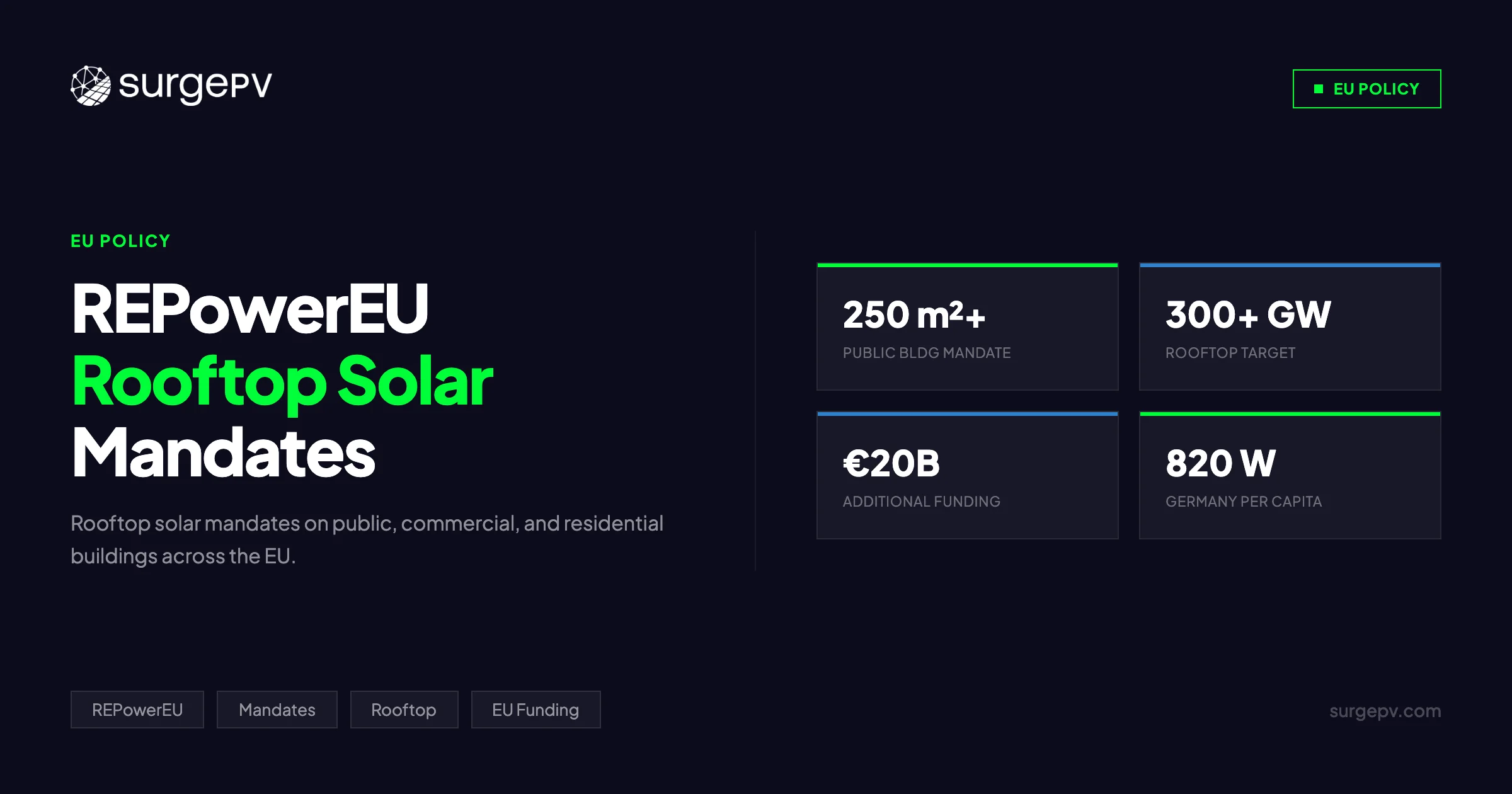Image resolution: width=1512 pixels, height=794 pixels.
Task: Click the 820 W stat value
Action: (x=1220, y=463)
